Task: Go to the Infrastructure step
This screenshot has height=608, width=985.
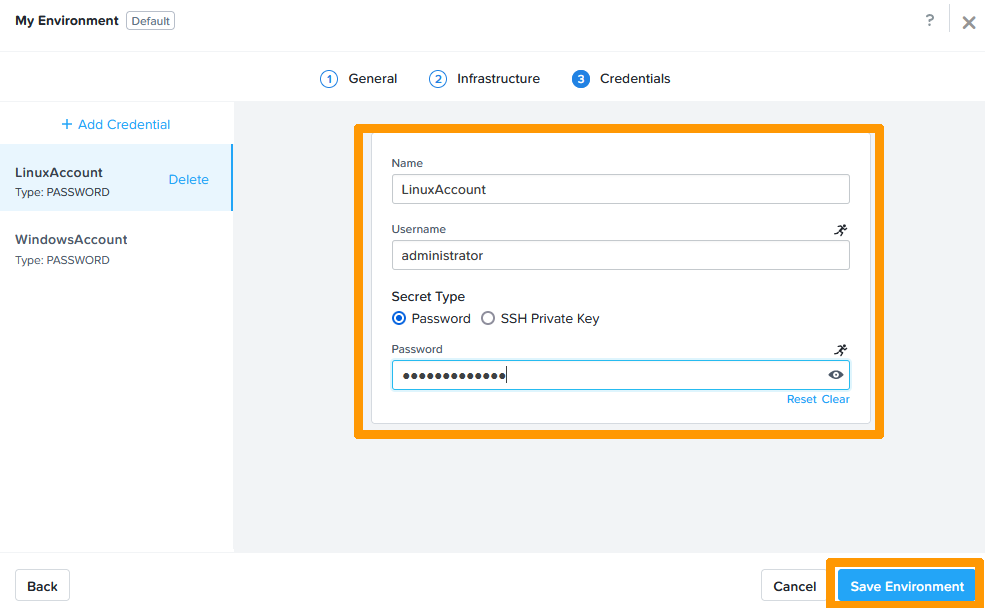Action: (485, 79)
